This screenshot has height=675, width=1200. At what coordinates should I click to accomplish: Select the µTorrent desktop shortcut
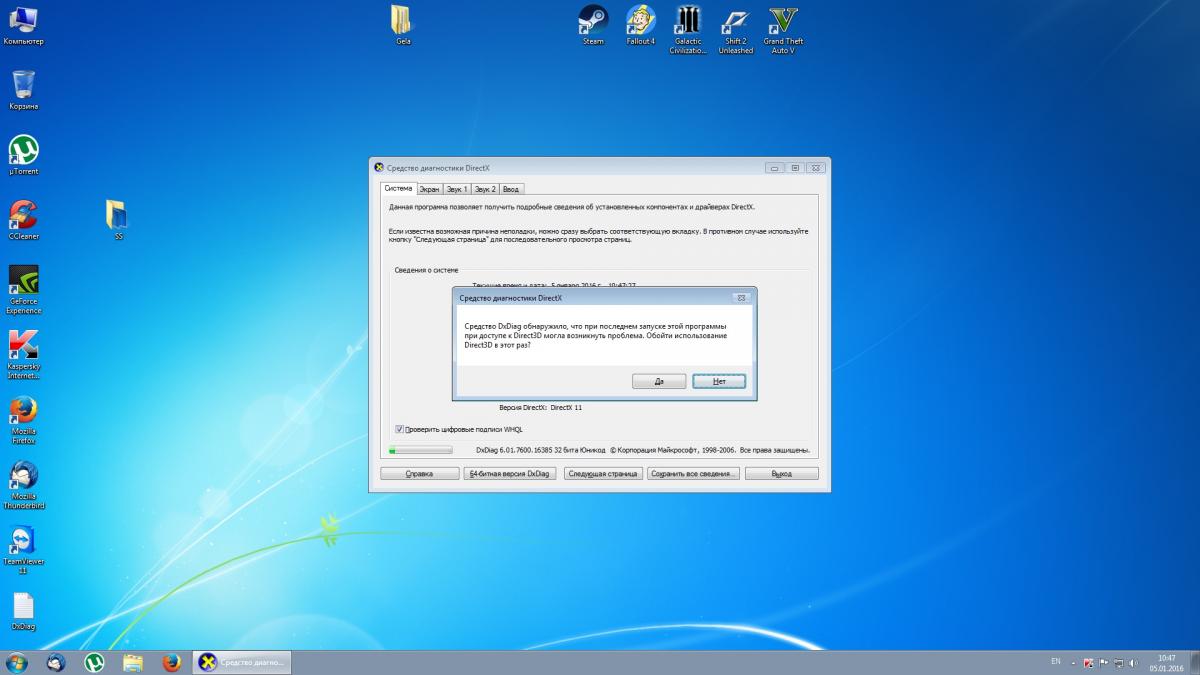[23, 155]
